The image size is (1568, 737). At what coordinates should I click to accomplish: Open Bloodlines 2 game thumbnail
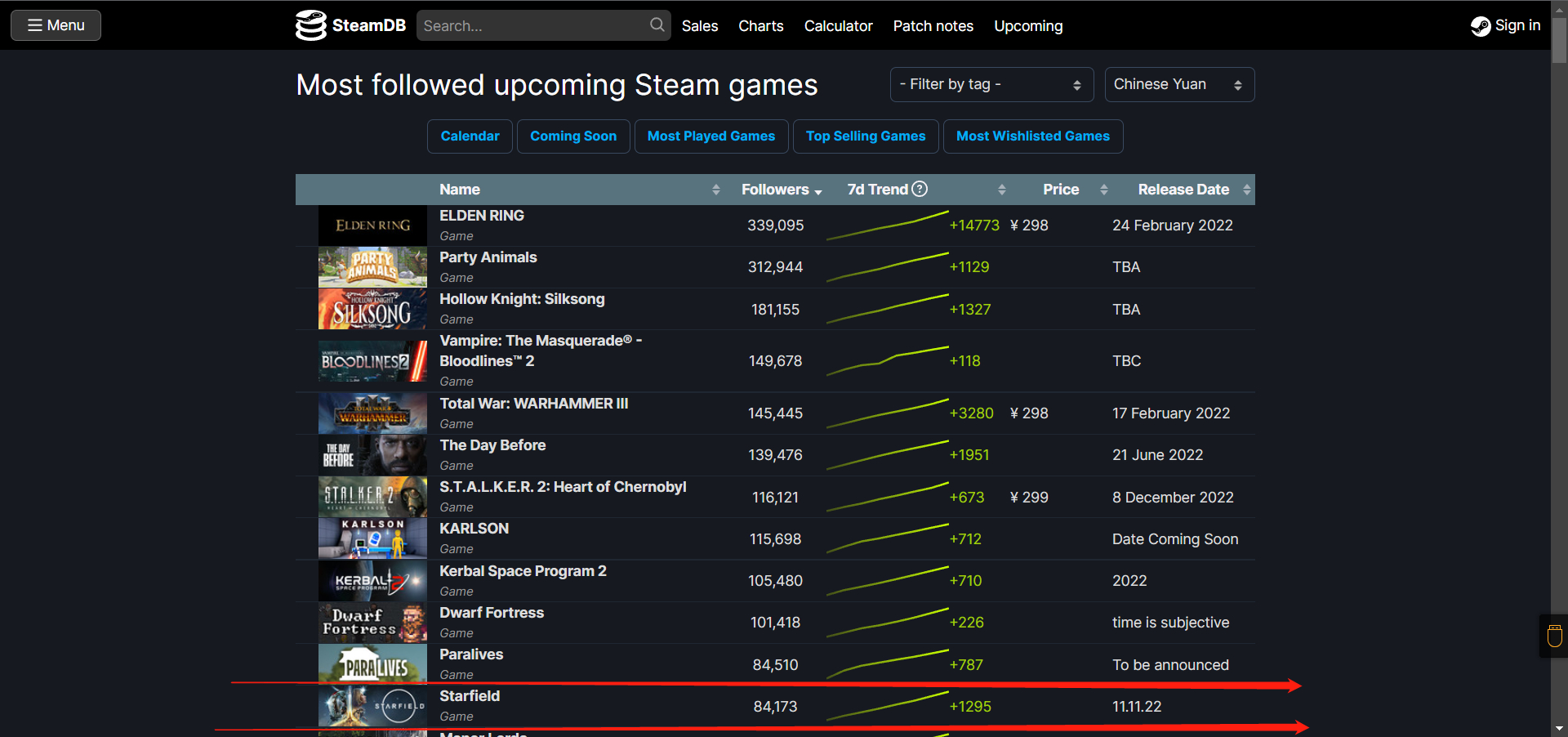(372, 361)
